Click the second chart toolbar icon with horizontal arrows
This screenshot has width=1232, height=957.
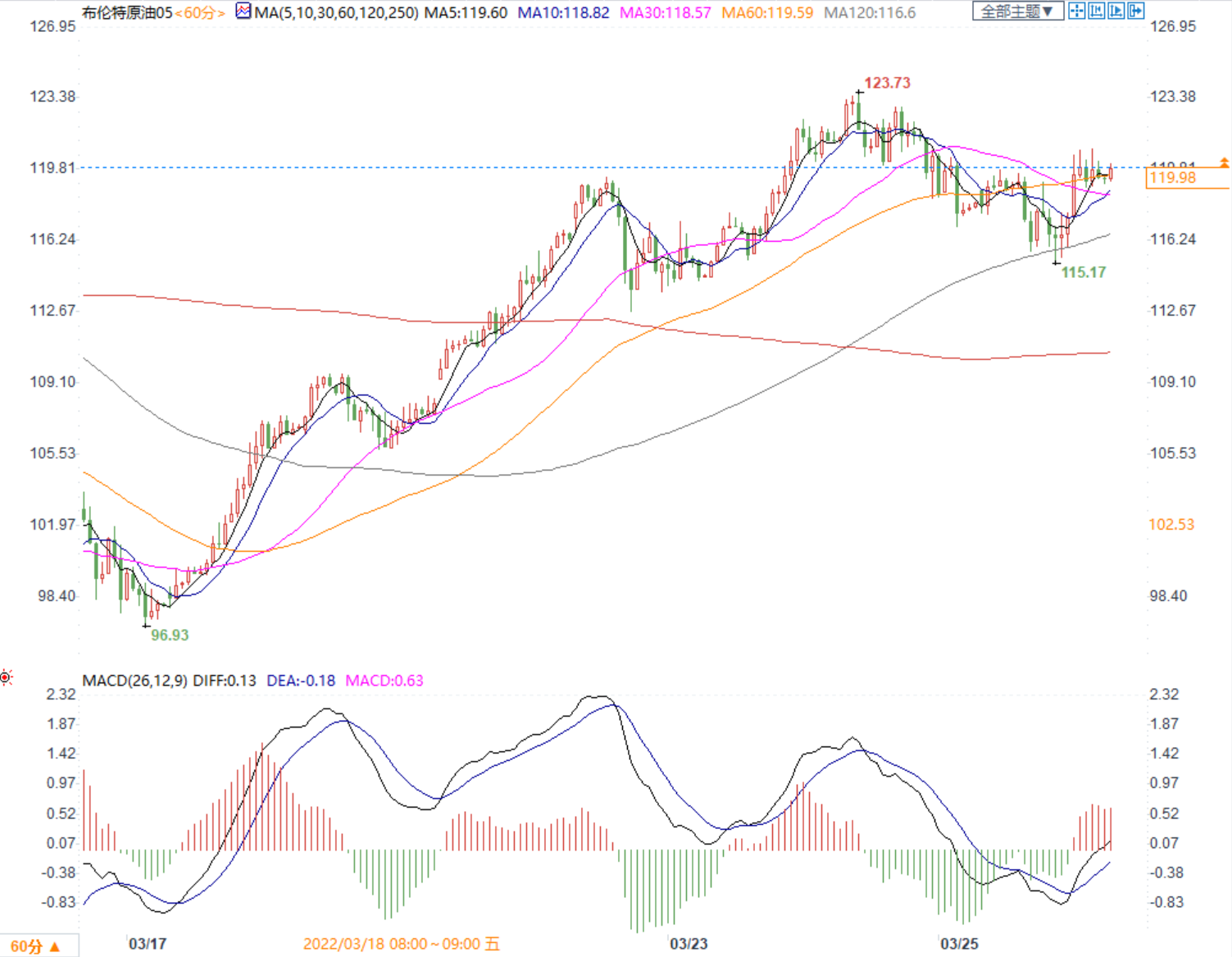[x=1096, y=11]
